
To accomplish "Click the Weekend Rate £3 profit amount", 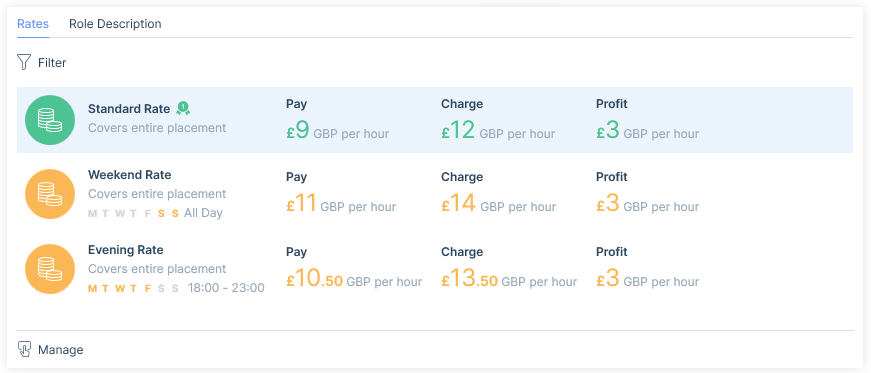I will (608, 203).
